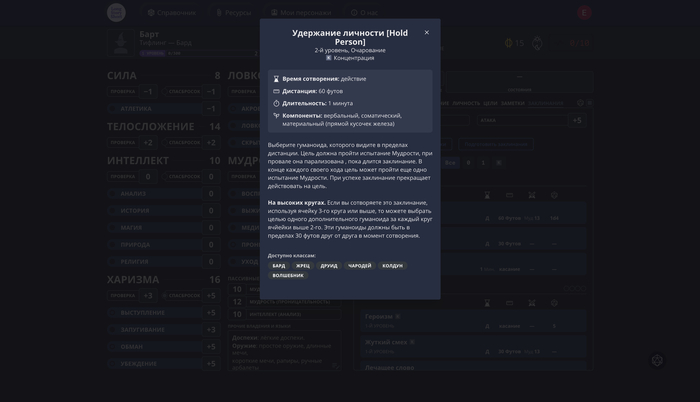This screenshot has width=700, height=402.
Task: Select the Друид class tag
Action: coord(329,266)
